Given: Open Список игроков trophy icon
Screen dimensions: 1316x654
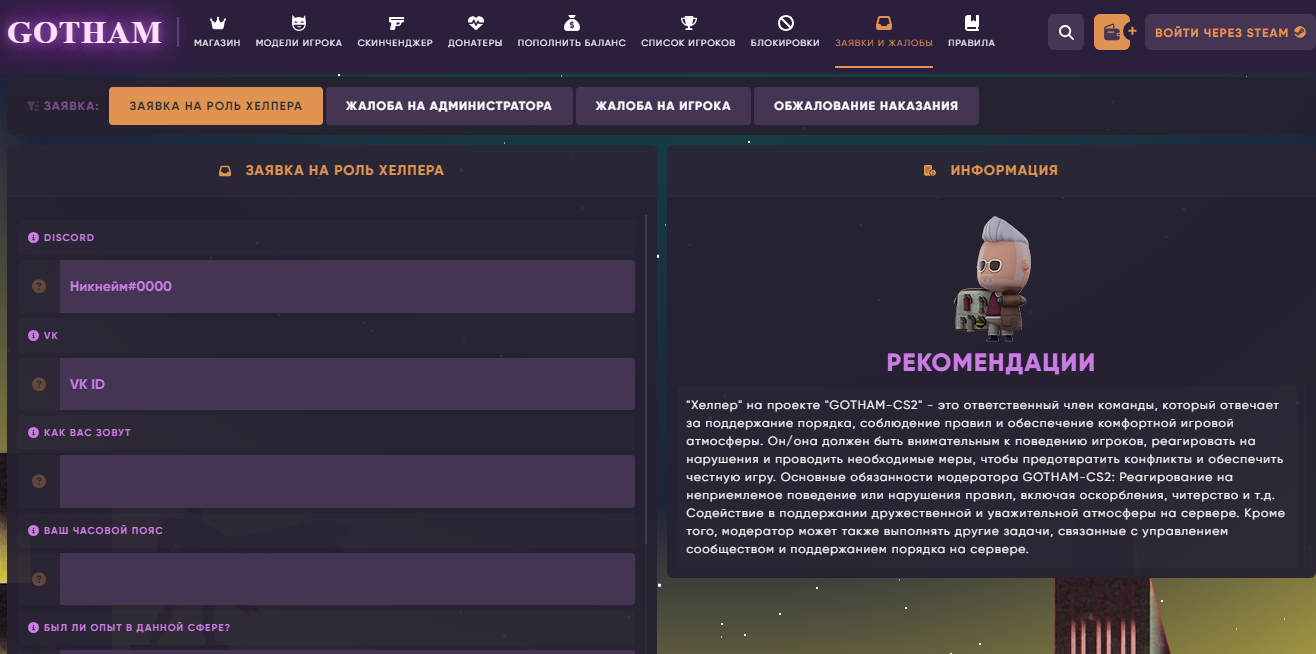Looking at the screenshot, I should pos(688,23).
